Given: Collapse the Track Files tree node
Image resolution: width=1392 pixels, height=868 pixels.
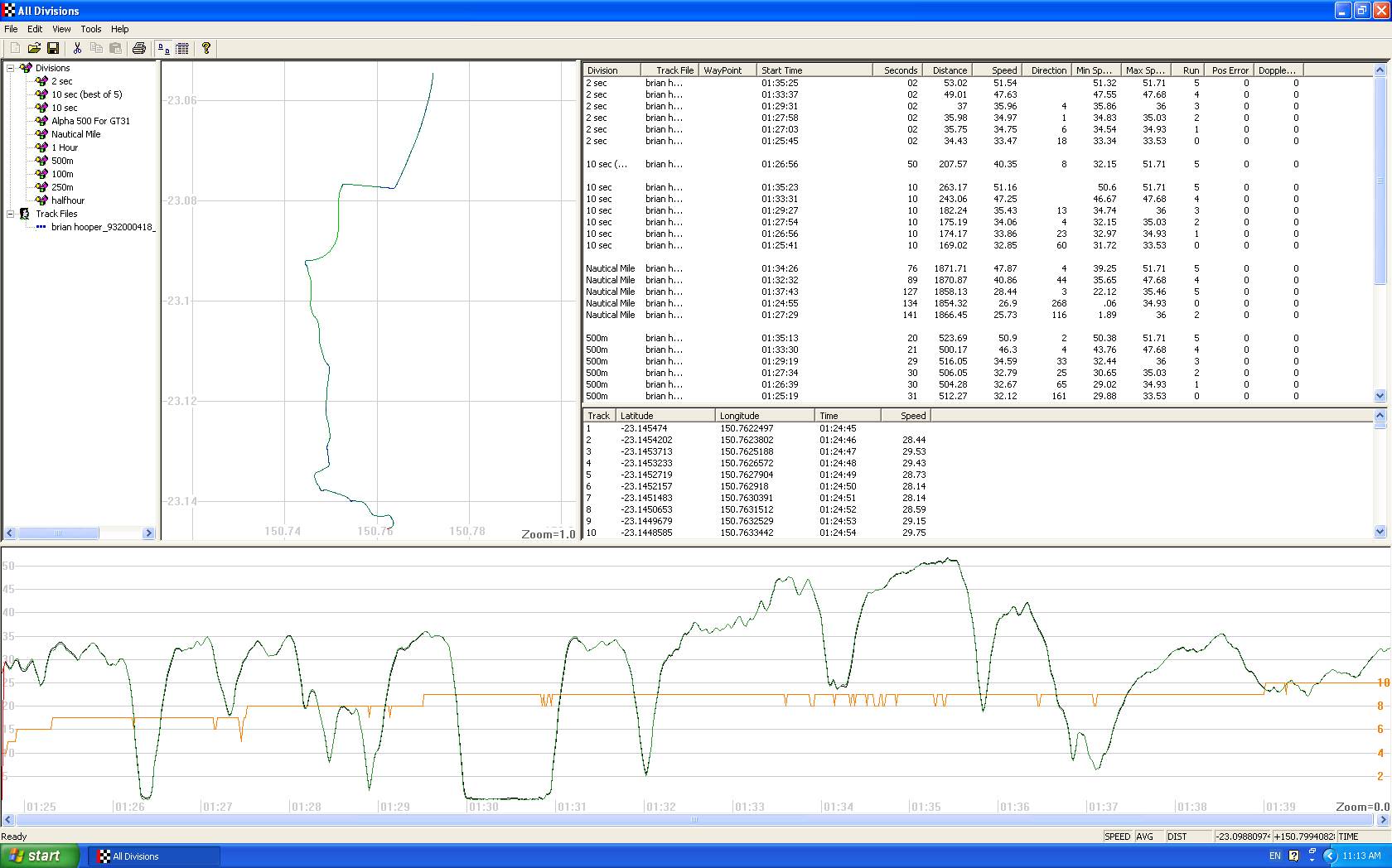Looking at the screenshot, I should click(11, 214).
